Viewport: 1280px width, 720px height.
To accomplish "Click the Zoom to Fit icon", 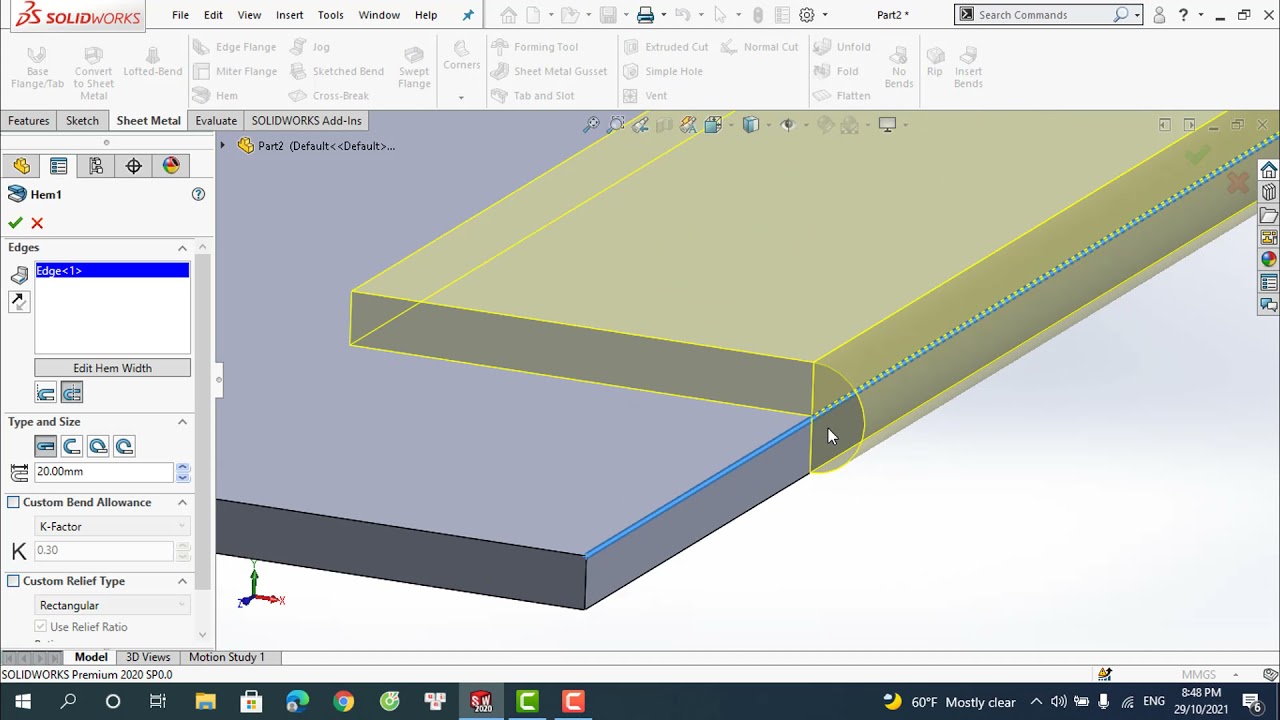I will pos(592,125).
